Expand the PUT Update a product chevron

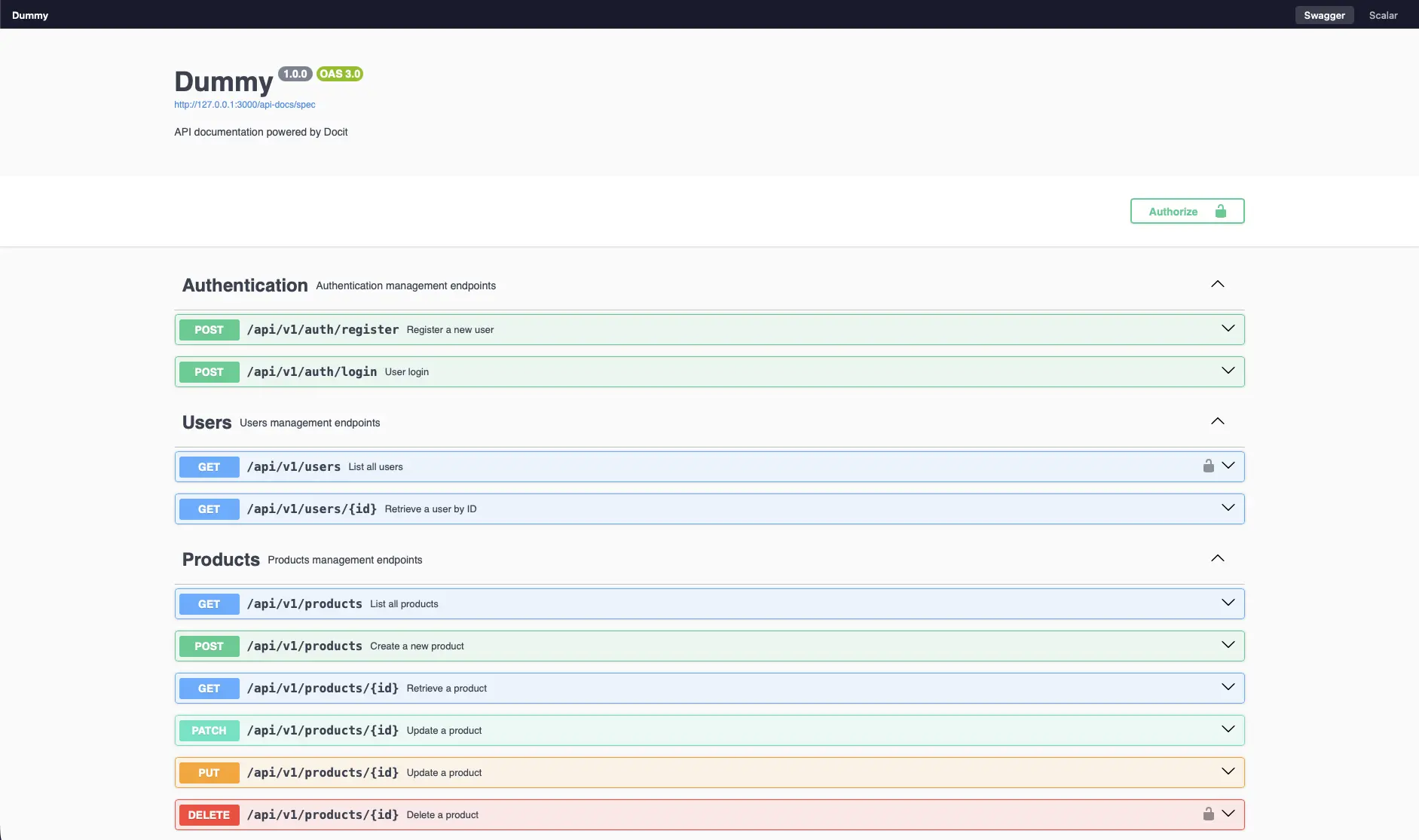coord(1228,771)
